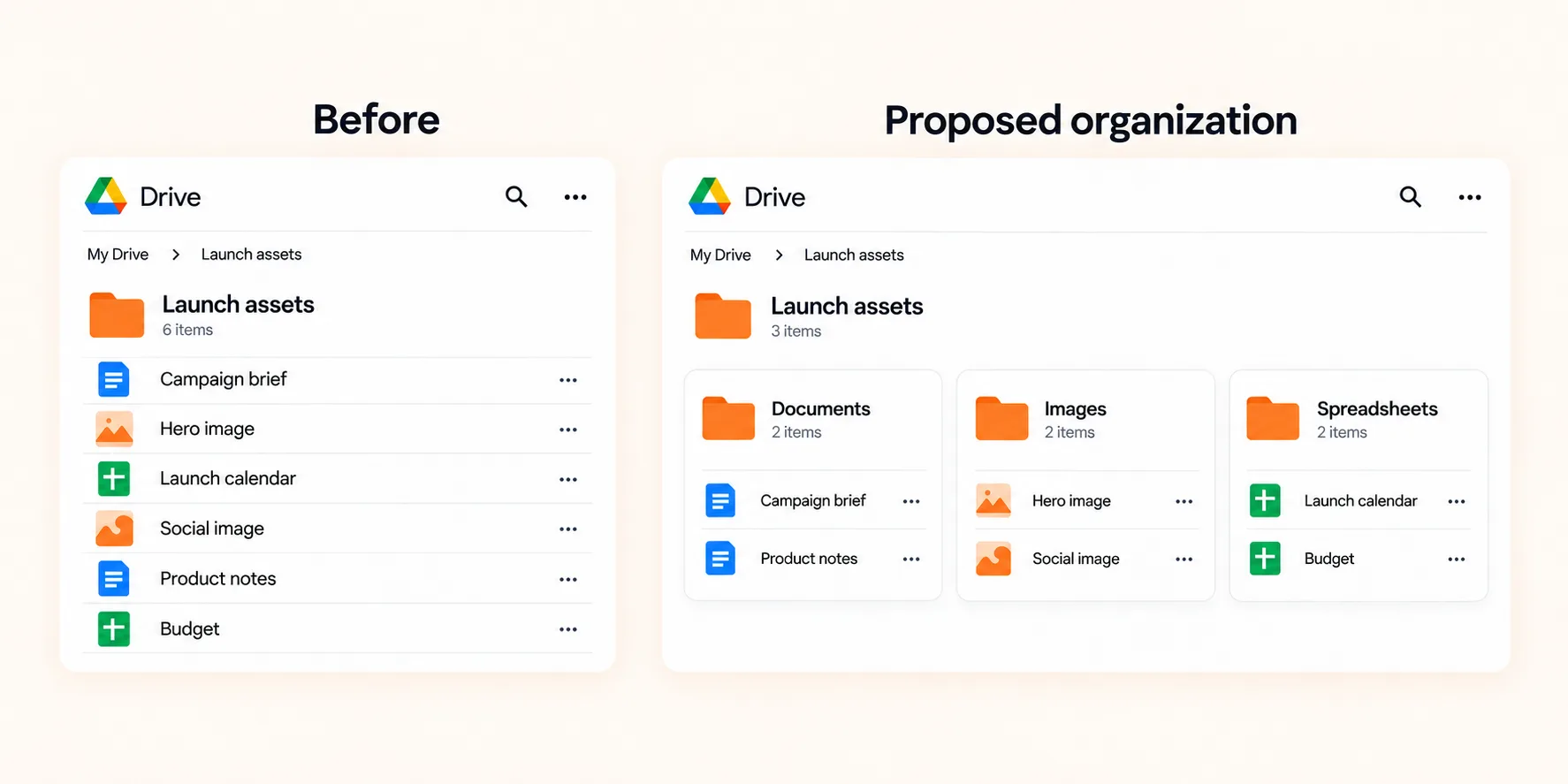This screenshot has width=1568, height=784.
Task: Click the Spreadsheets folder icon
Action: (1273, 418)
